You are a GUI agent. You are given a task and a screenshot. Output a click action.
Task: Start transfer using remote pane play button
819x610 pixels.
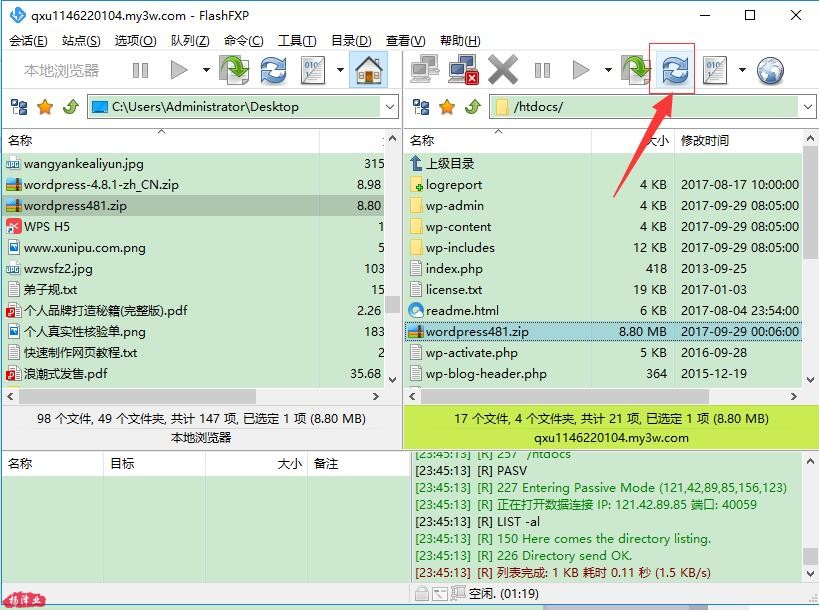click(581, 70)
